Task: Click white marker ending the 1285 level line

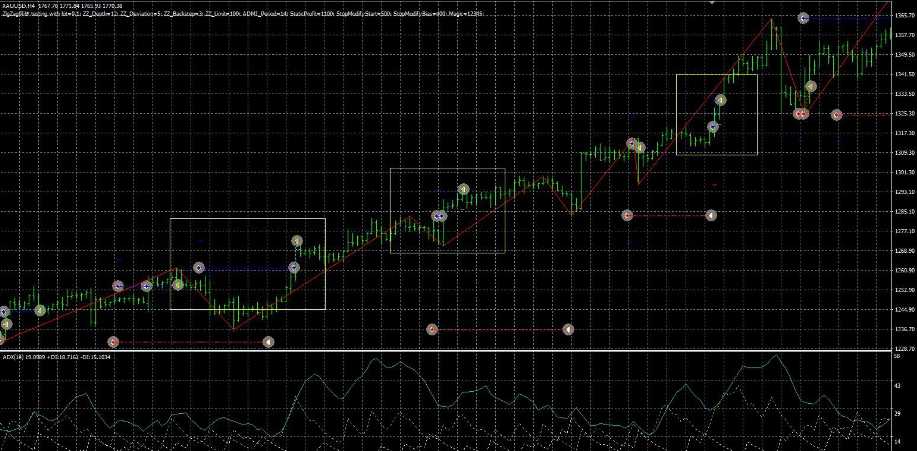Action: pos(711,215)
